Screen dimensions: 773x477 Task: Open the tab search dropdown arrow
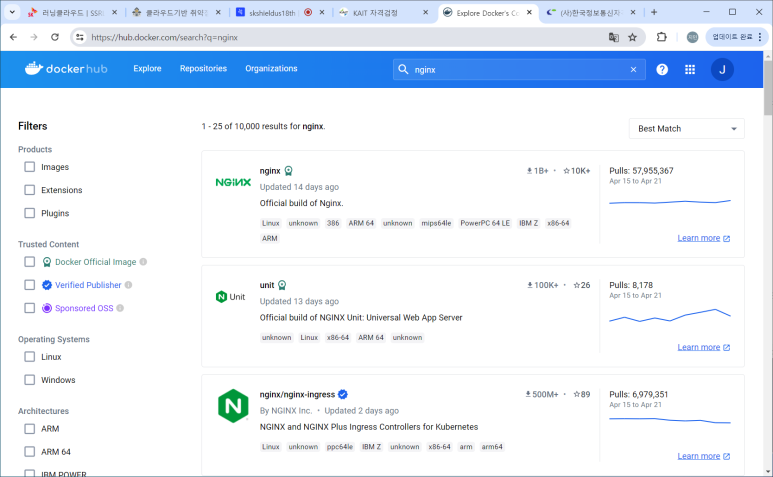click(12, 12)
